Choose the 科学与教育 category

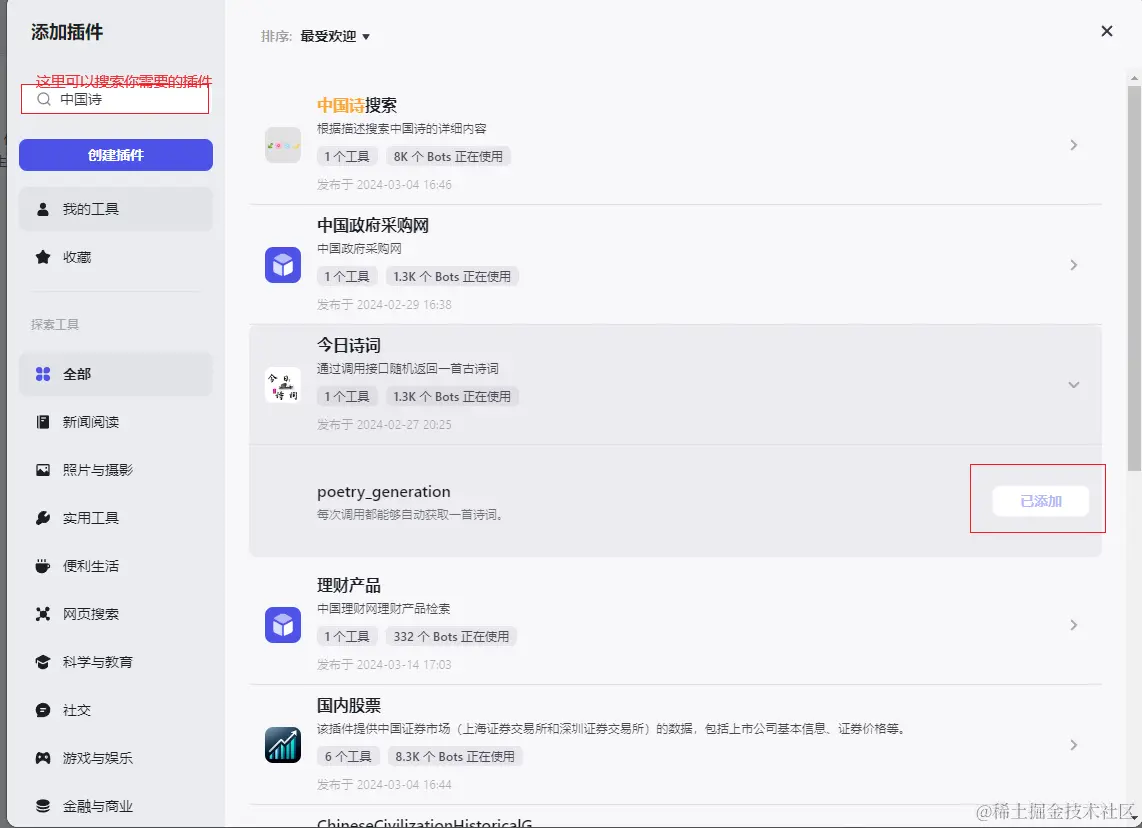pos(116,662)
